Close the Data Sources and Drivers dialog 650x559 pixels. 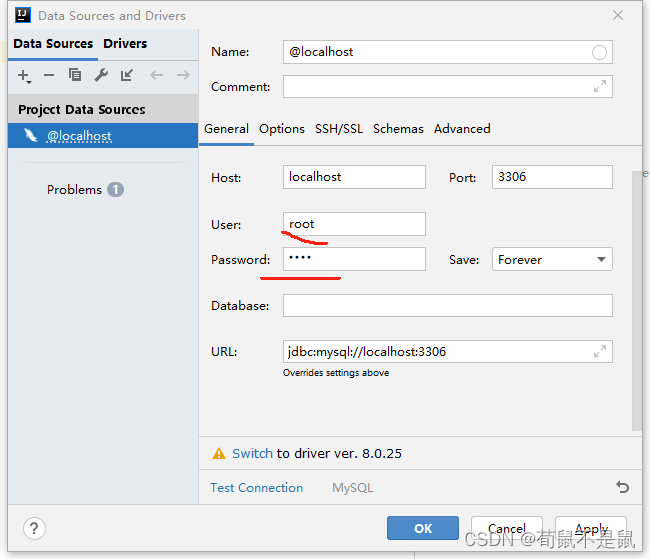(618, 15)
